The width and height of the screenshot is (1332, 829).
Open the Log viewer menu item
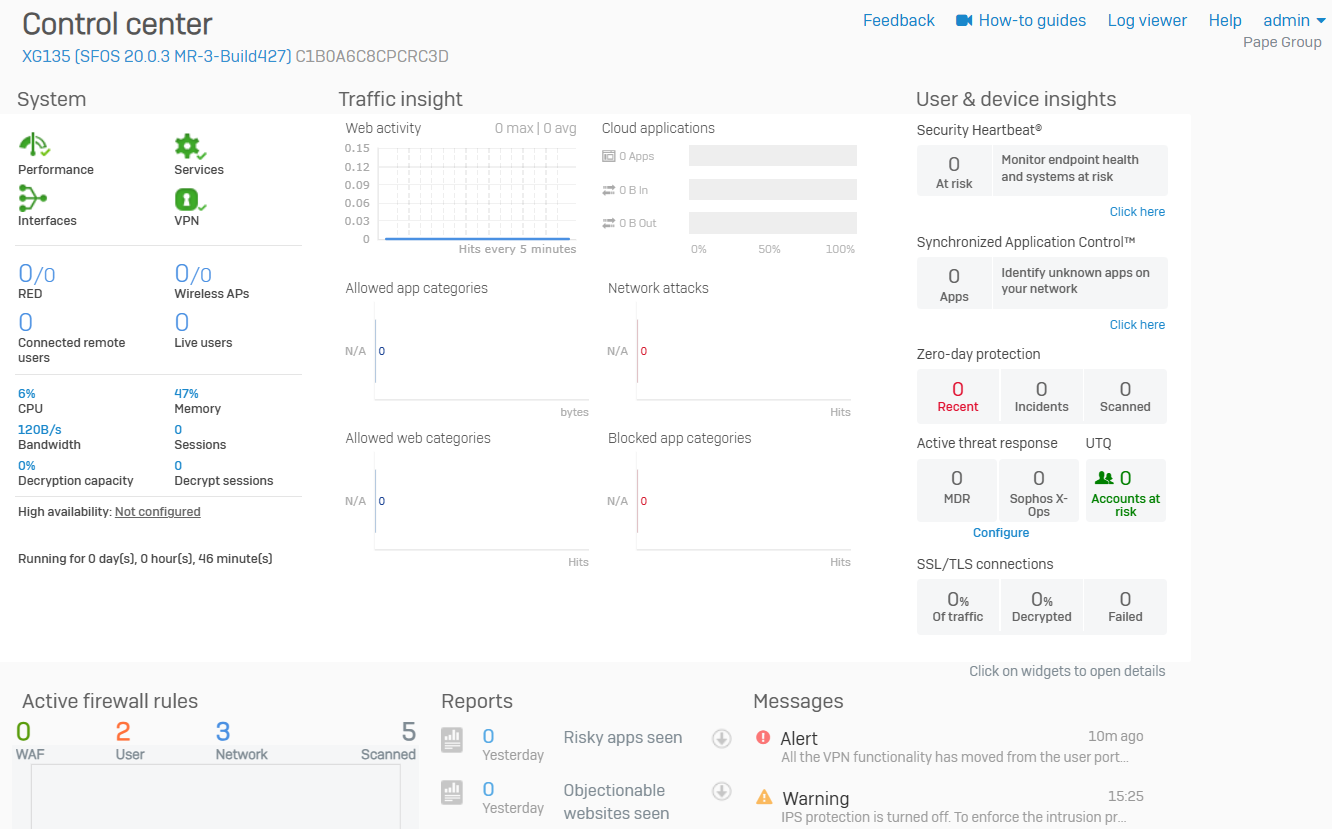(x=1147, y=20)
